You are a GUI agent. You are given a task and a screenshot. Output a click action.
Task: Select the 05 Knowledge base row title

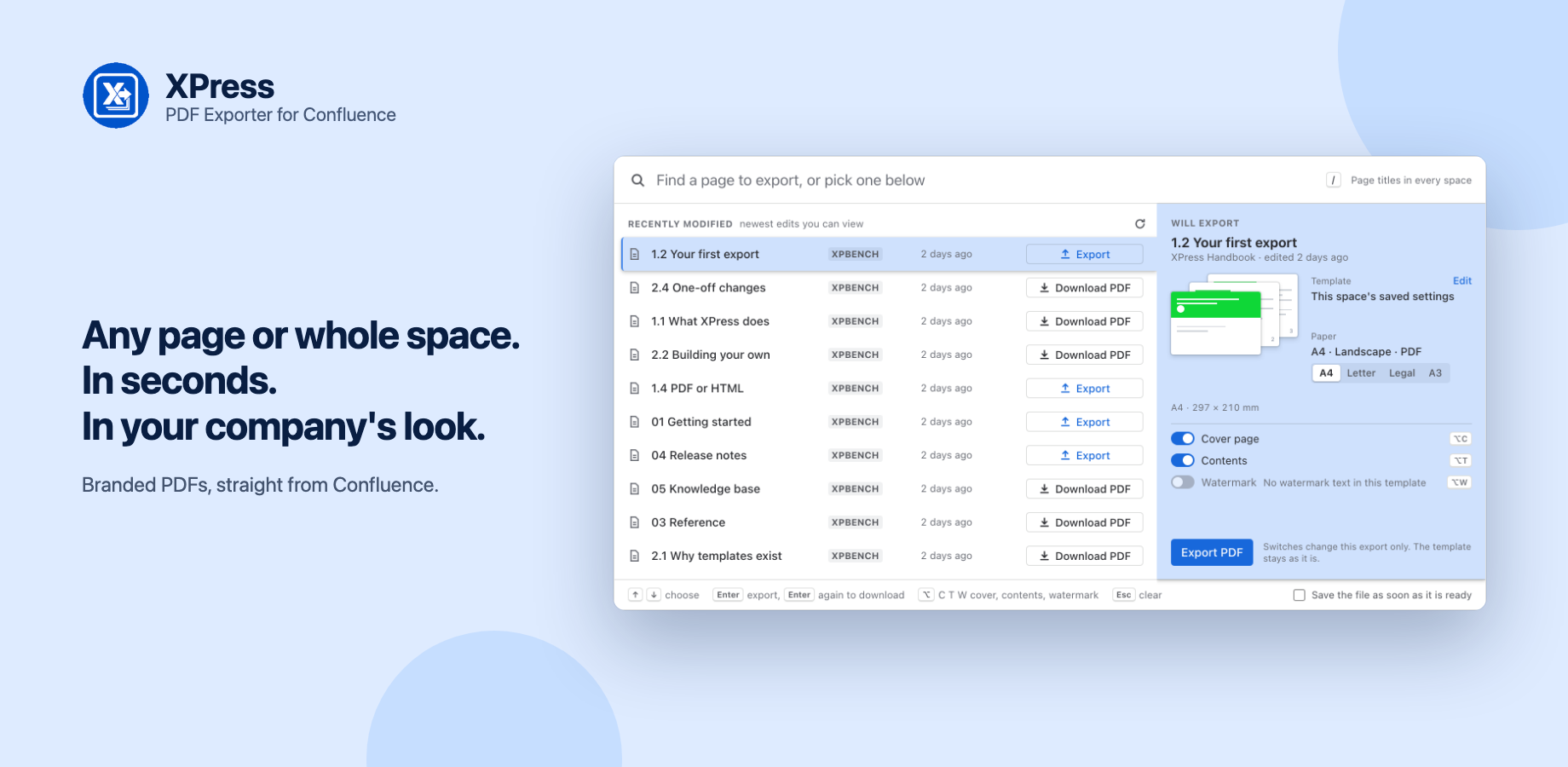706,489
